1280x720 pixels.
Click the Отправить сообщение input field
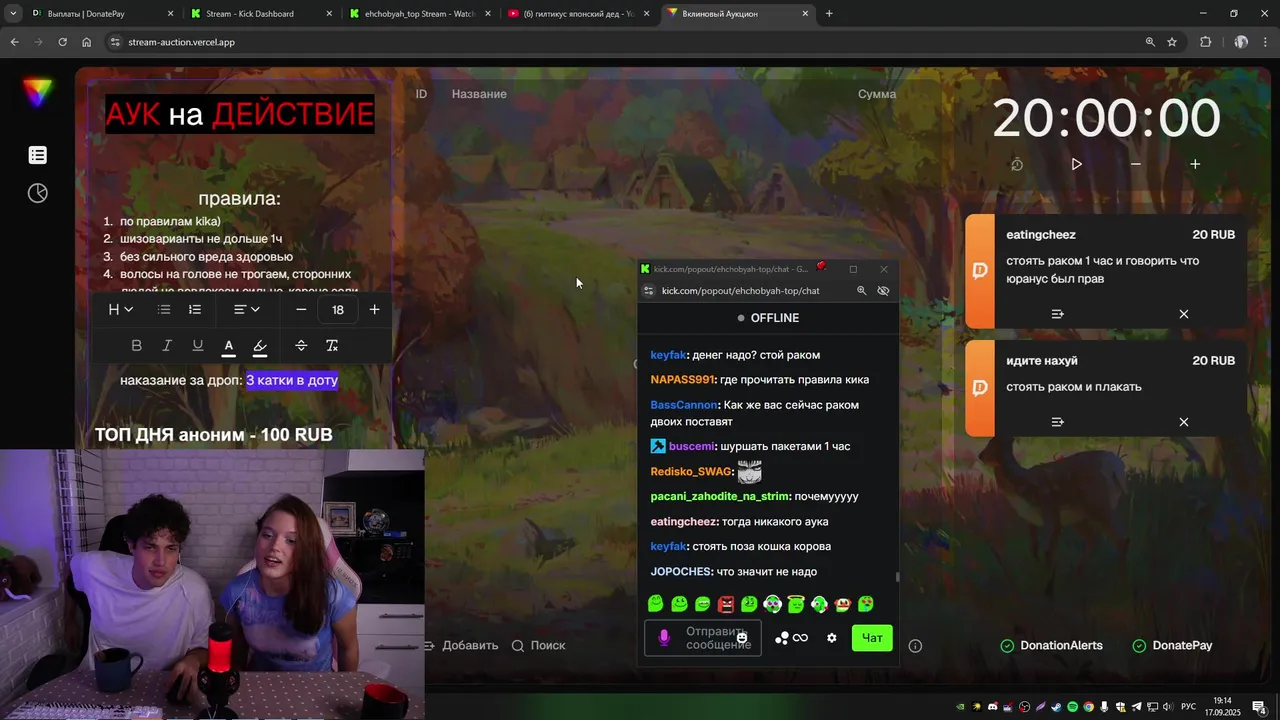point(703,638)
